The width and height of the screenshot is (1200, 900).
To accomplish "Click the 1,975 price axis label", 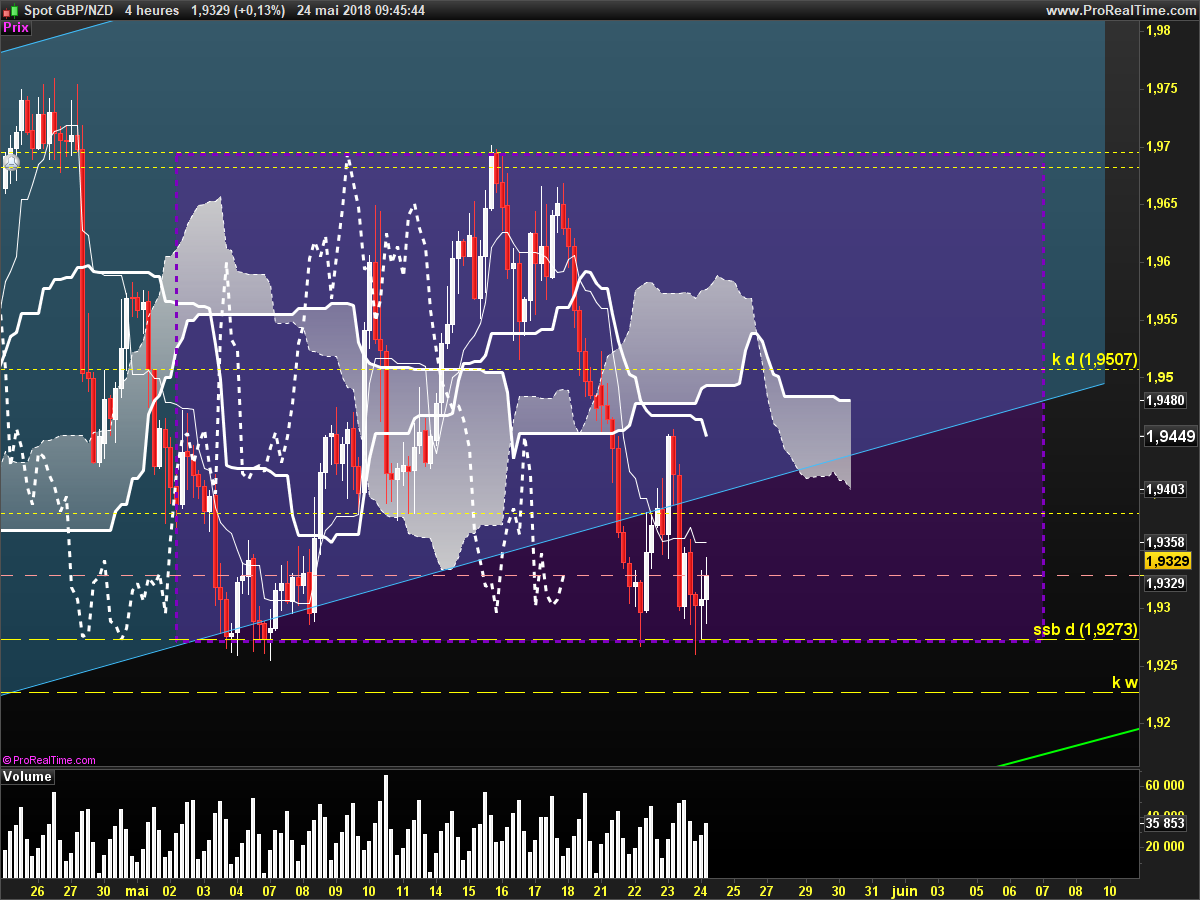I will point(1161,89).
